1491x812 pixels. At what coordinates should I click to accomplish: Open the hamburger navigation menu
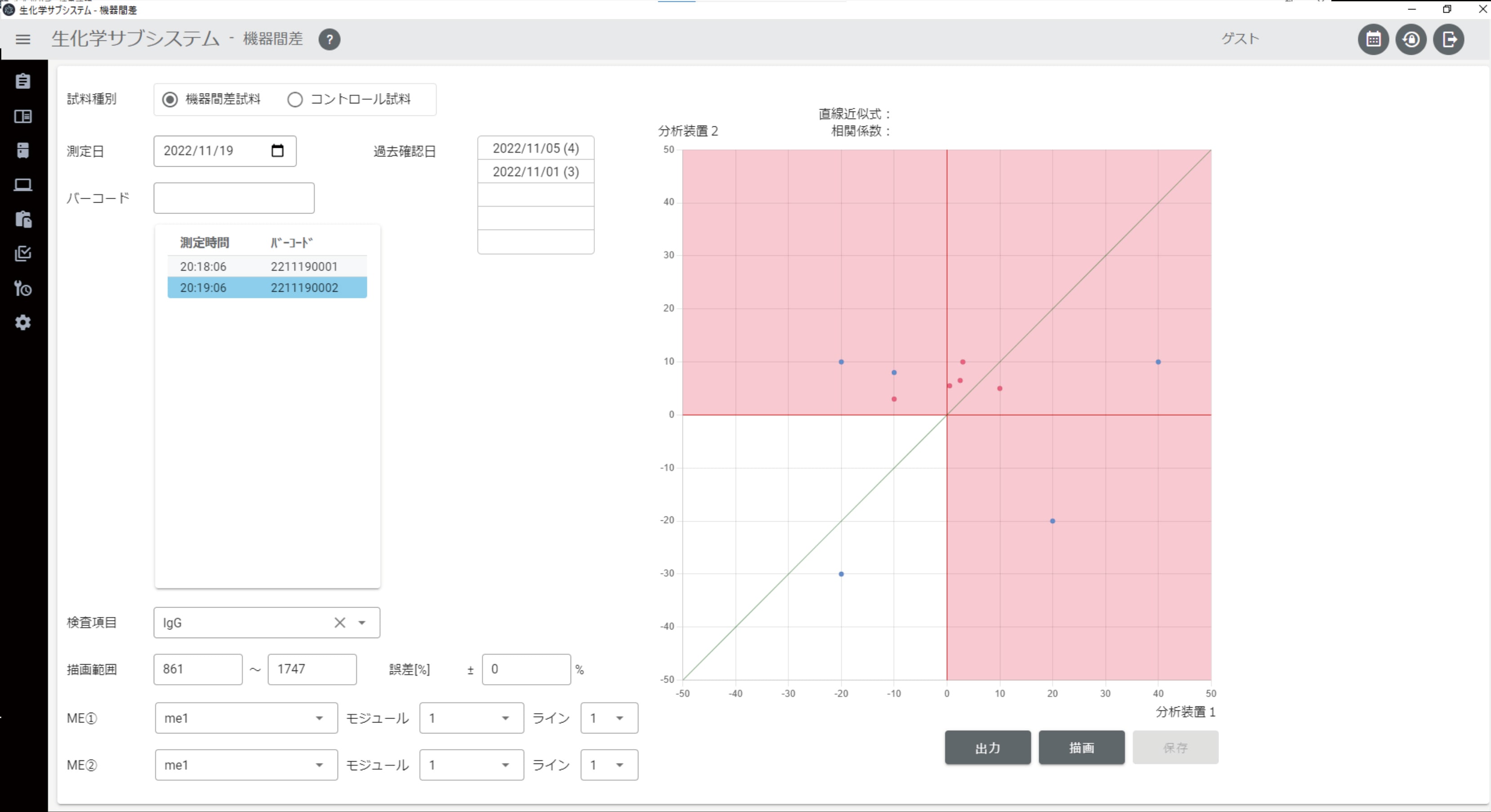coord(22,40)
